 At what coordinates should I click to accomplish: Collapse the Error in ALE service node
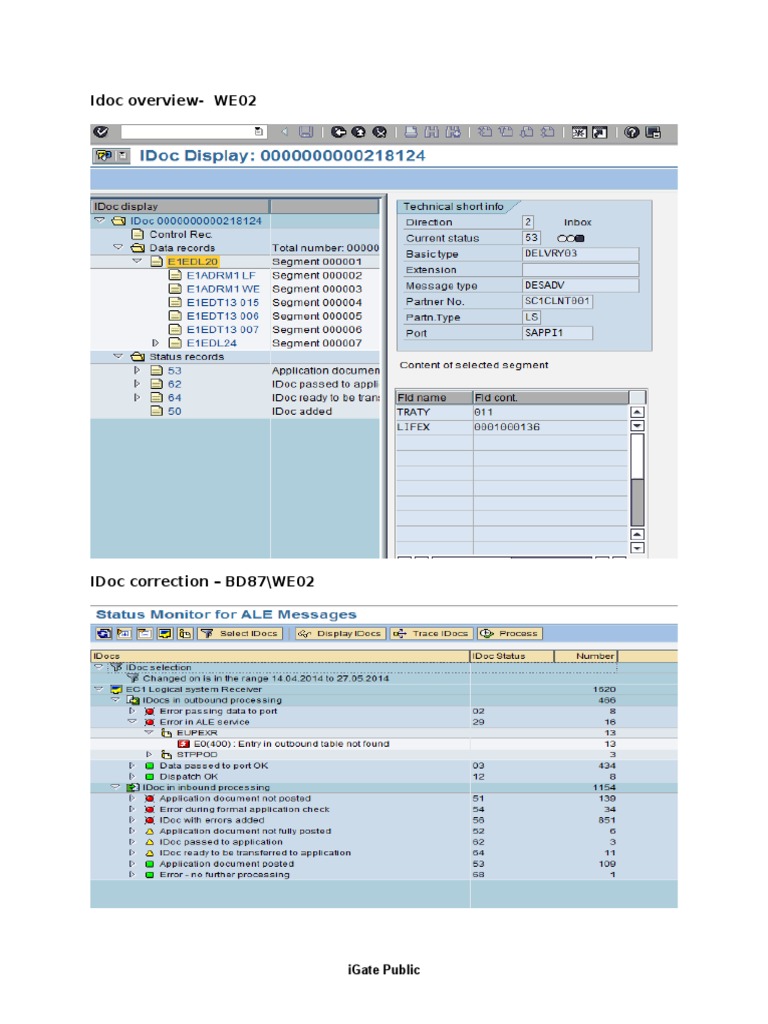132,722
